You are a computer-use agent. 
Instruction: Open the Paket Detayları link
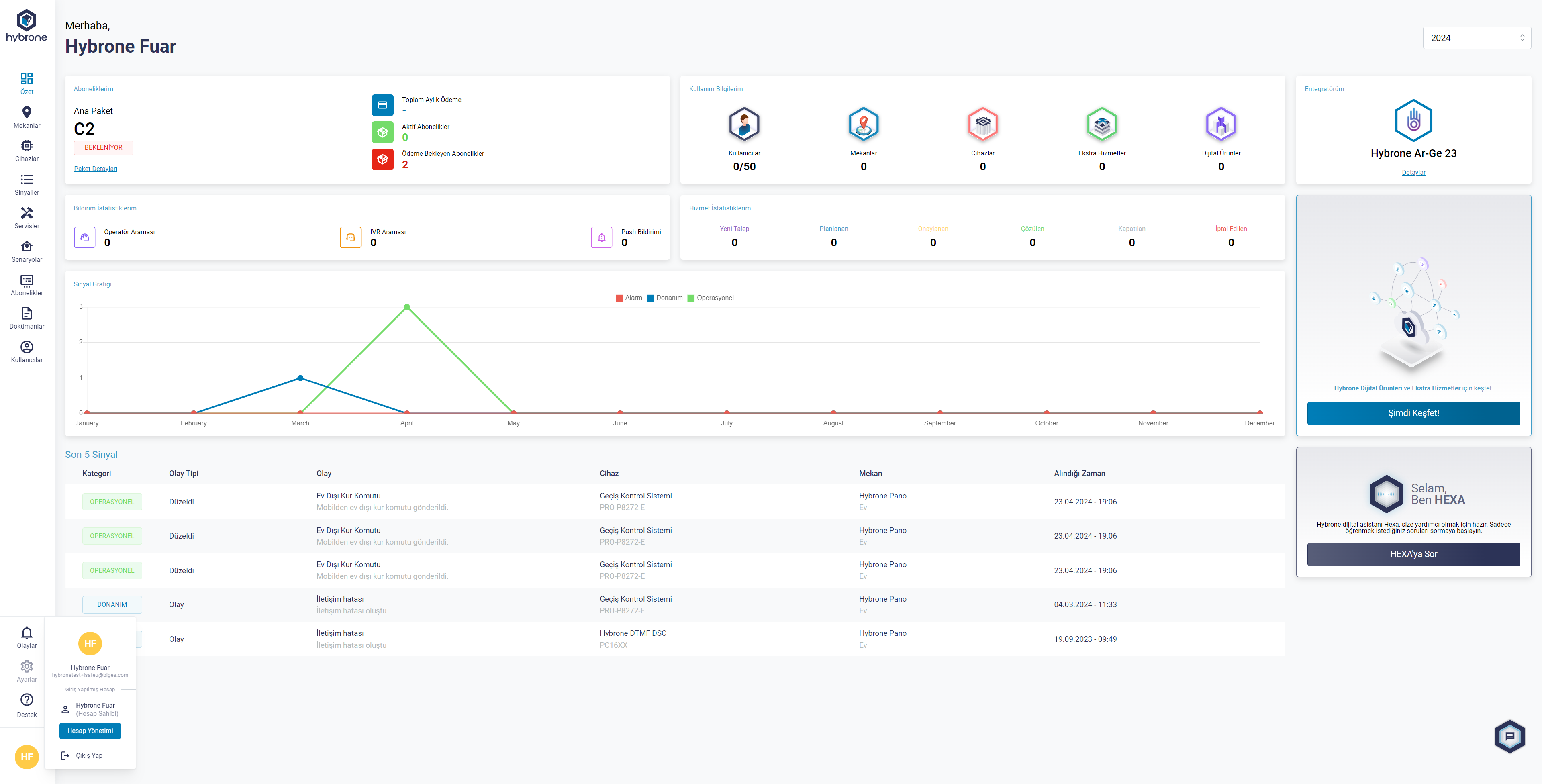(x=95, y=169)
